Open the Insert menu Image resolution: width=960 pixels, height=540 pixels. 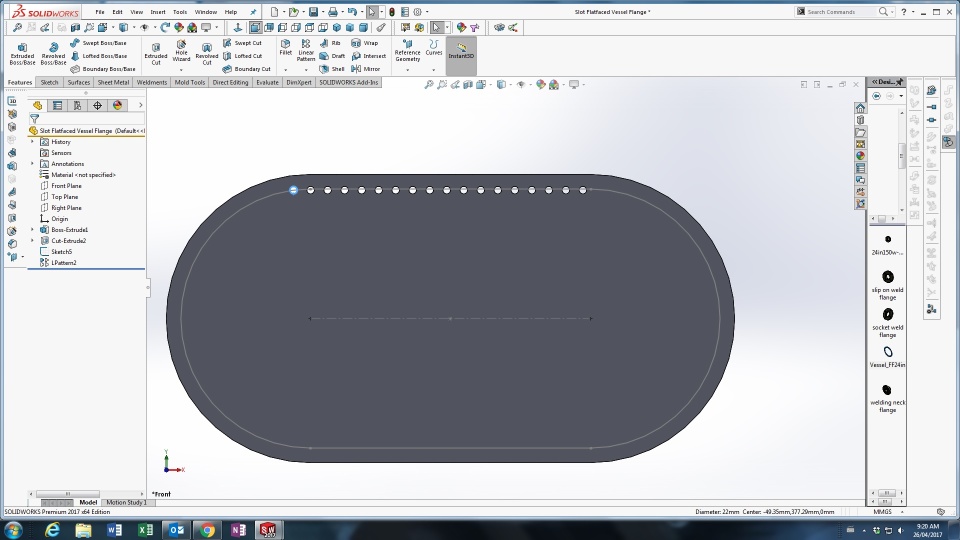(x=158, y=12)
